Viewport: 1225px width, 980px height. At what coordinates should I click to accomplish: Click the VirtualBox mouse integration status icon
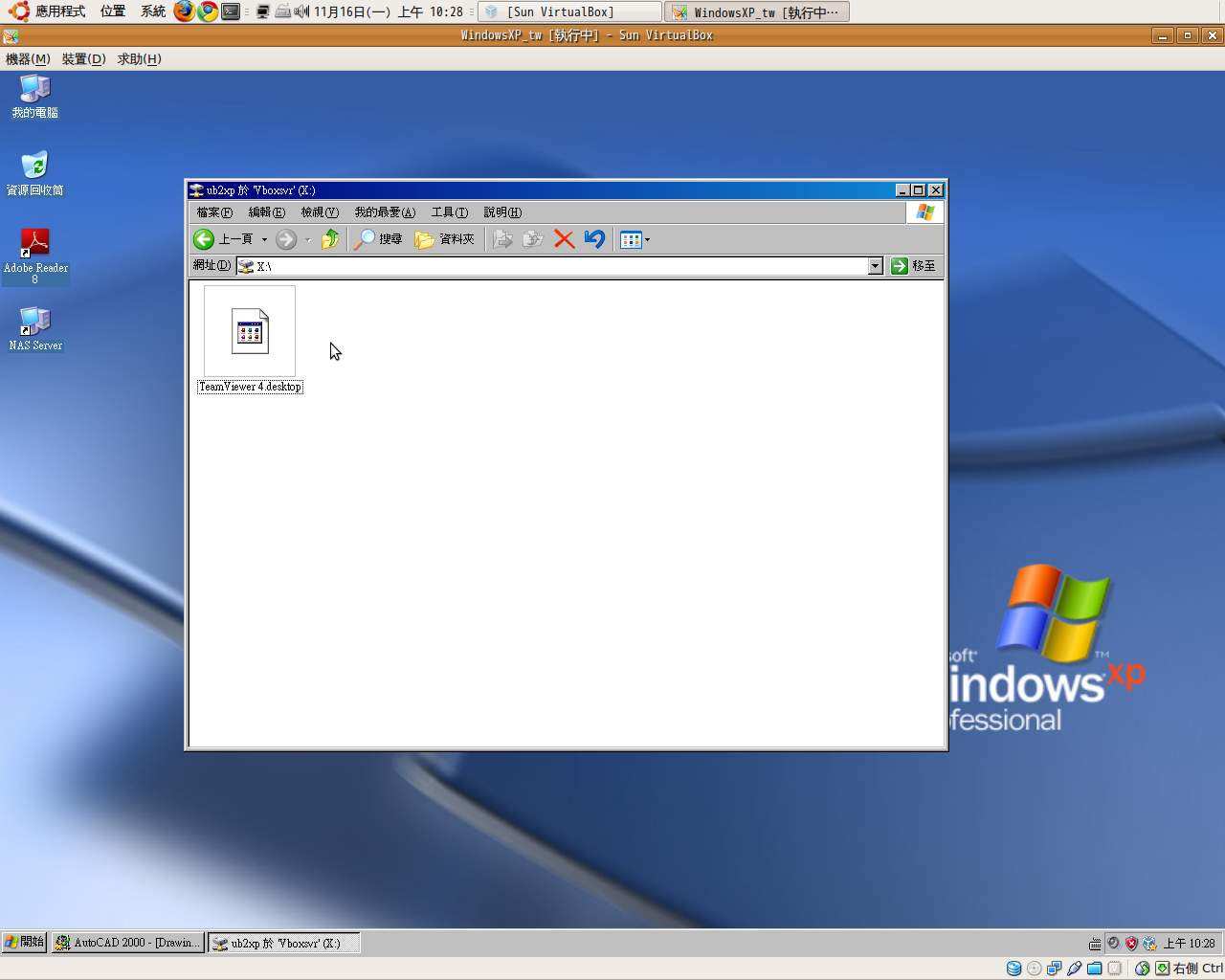[1142, 969]
